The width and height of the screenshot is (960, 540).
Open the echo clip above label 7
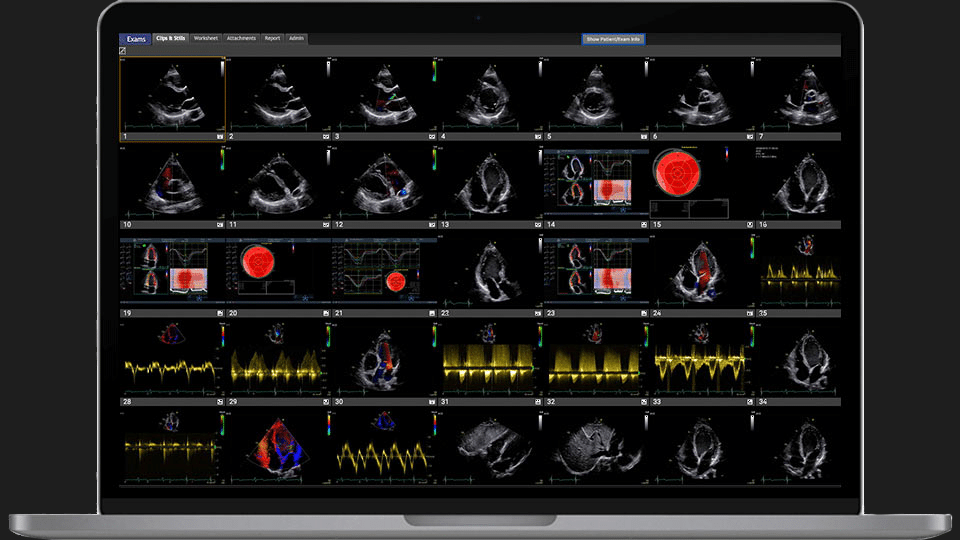[x=799, y=95]
